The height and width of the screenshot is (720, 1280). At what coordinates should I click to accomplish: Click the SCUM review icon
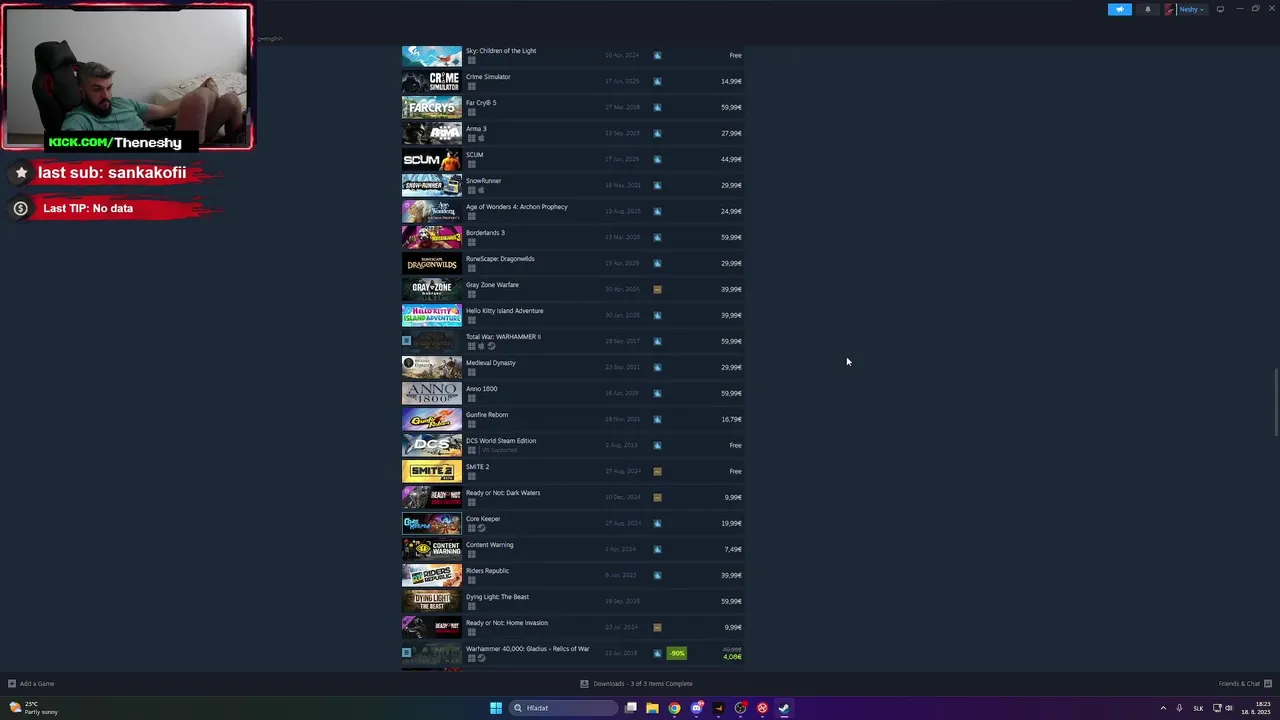[657, 159]
